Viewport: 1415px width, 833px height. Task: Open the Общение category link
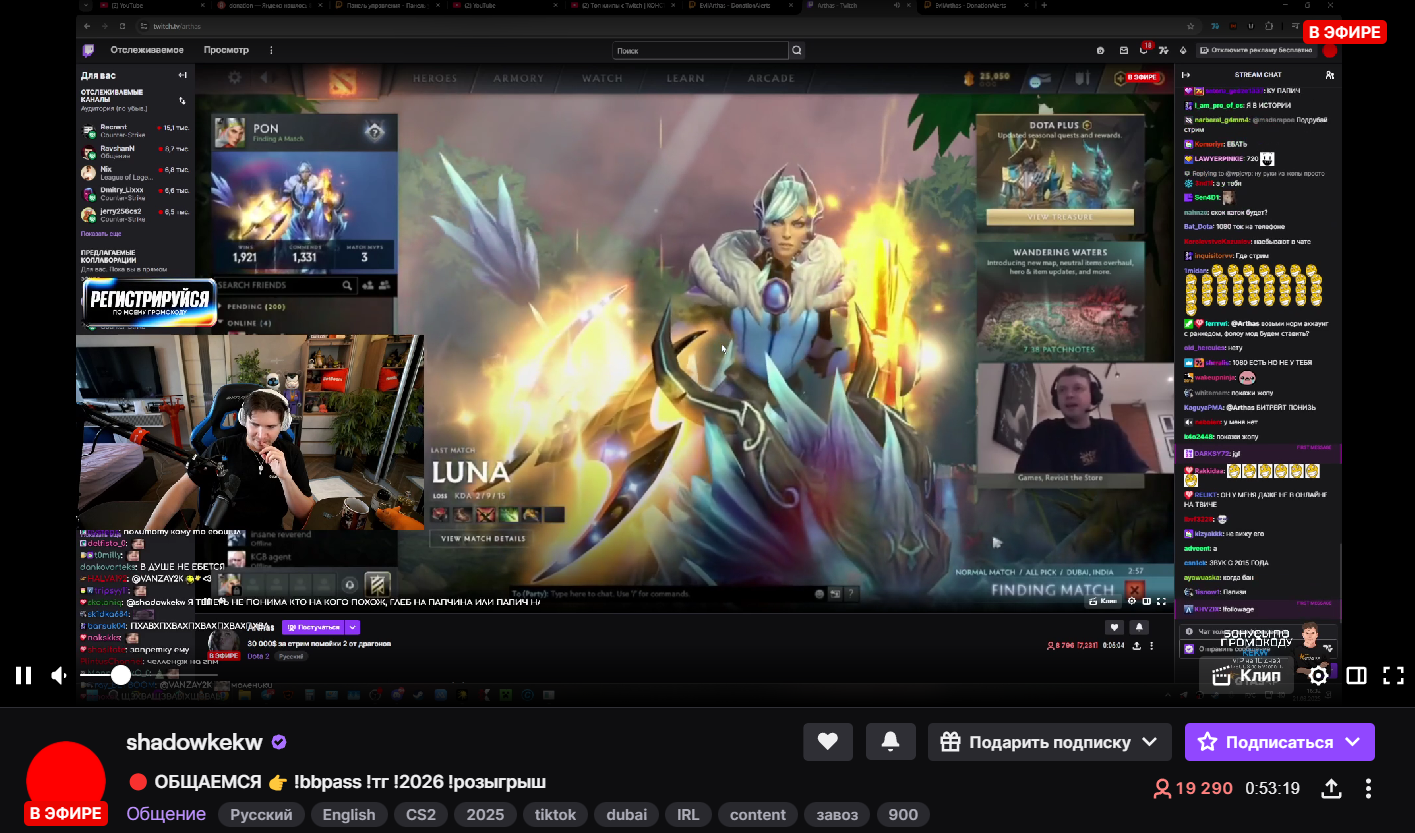[x=166, y=814]
